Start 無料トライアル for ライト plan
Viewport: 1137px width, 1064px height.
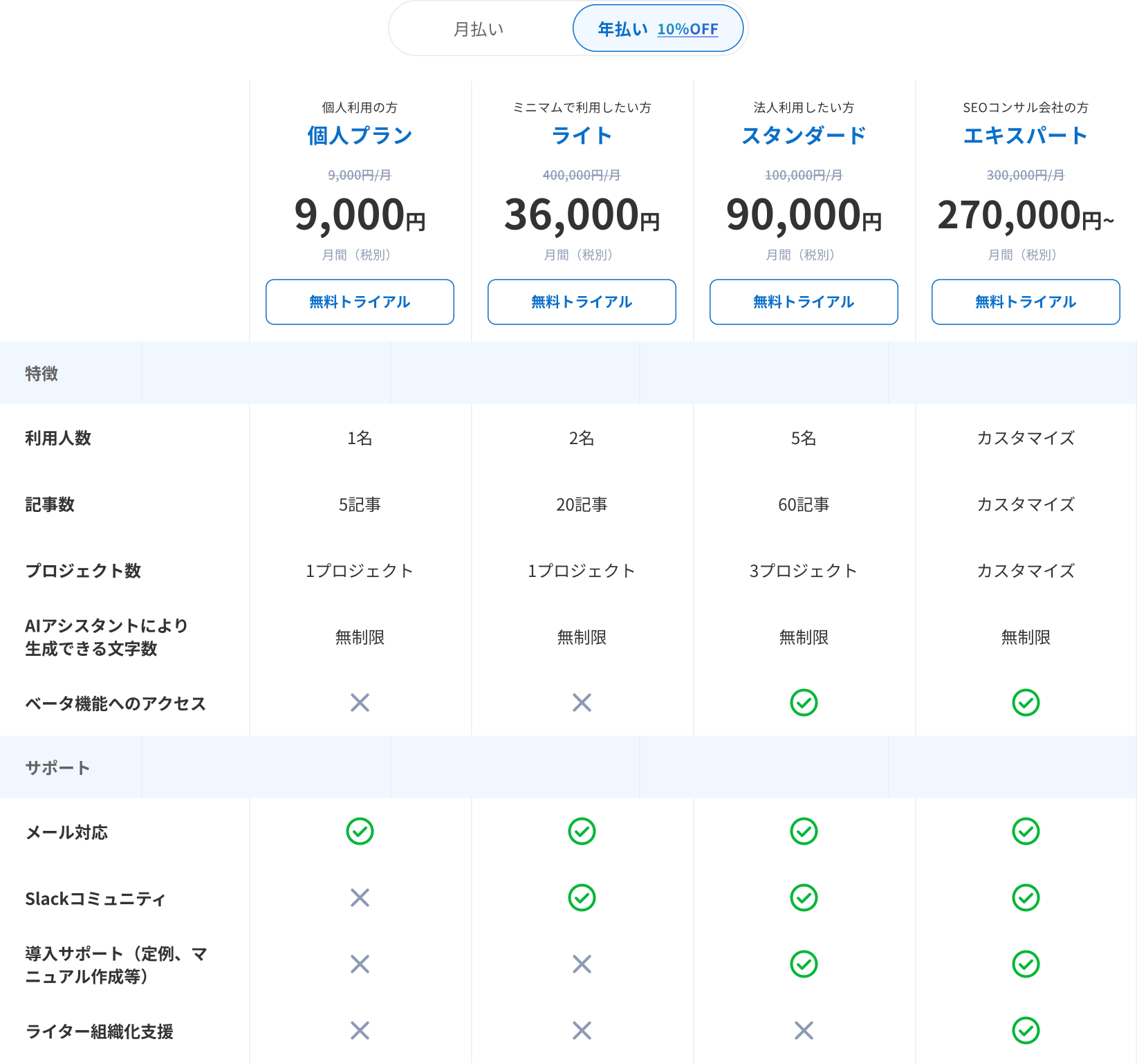(x=582, y=302)
